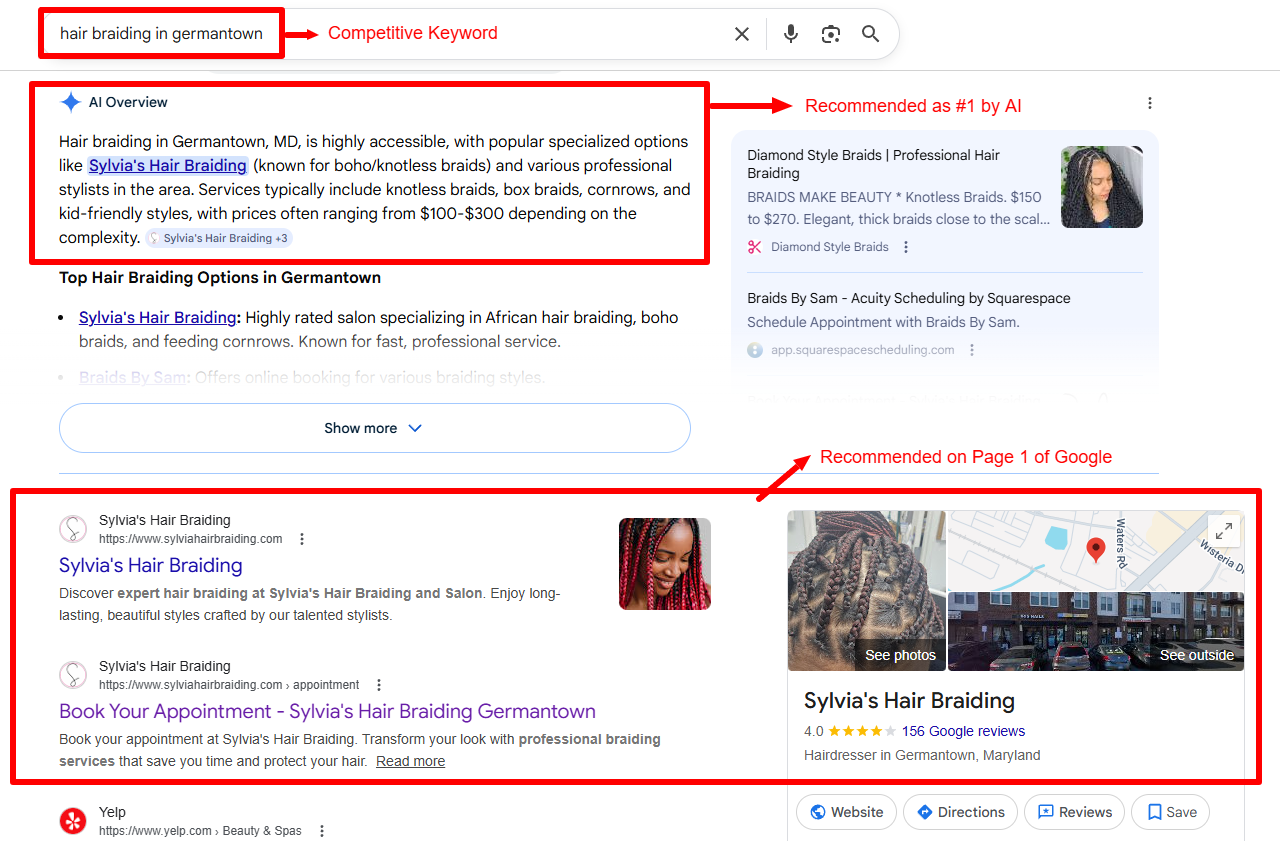The width and height of the screenshot is (1280, 841).
Task: Start voice search with the microphone icon
Action: point(791,34)
